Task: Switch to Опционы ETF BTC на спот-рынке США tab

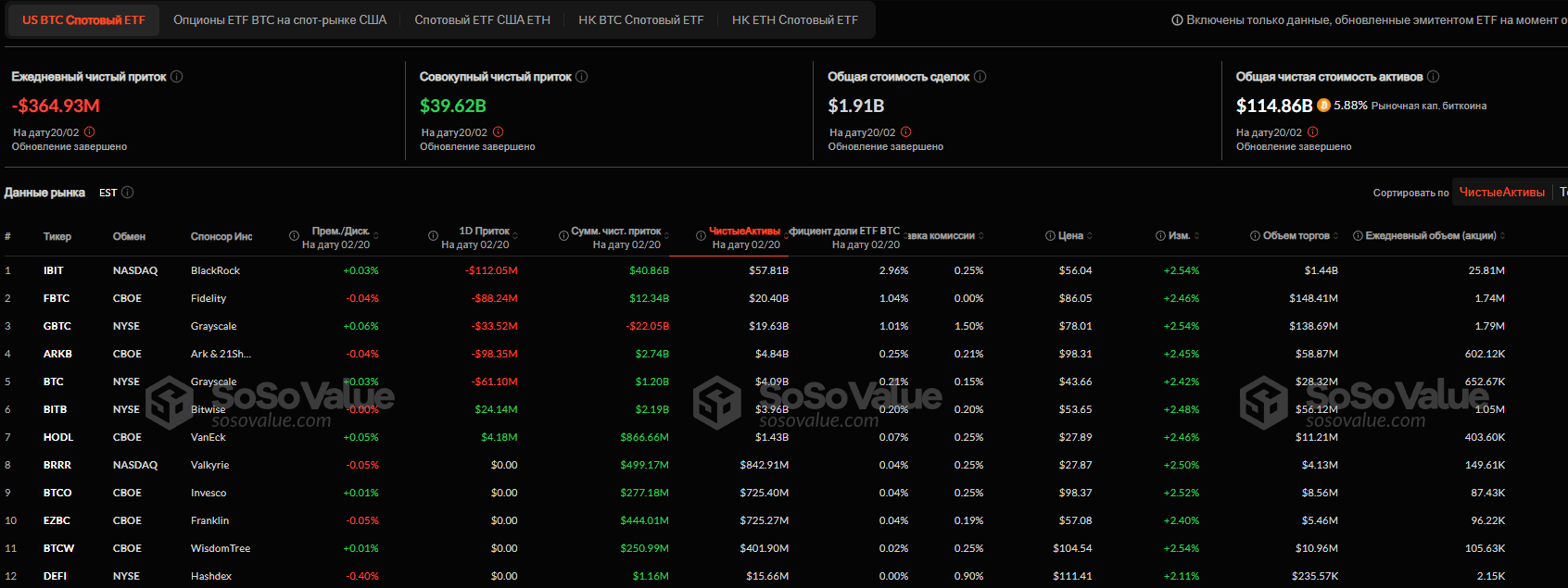Action: pyautogui.click(x=280, y=19)
